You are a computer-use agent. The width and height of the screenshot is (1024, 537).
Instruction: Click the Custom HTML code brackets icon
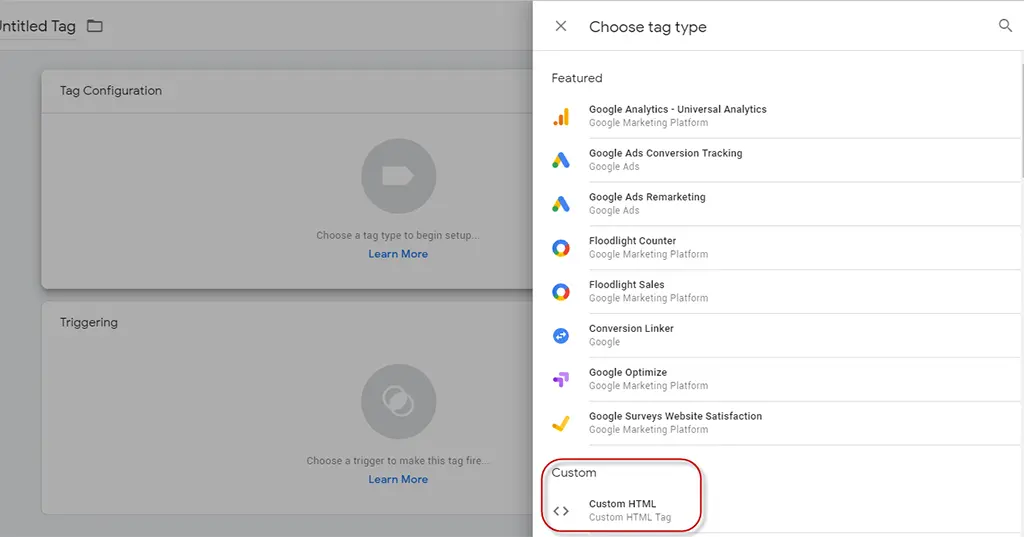[x=561, y=511]
